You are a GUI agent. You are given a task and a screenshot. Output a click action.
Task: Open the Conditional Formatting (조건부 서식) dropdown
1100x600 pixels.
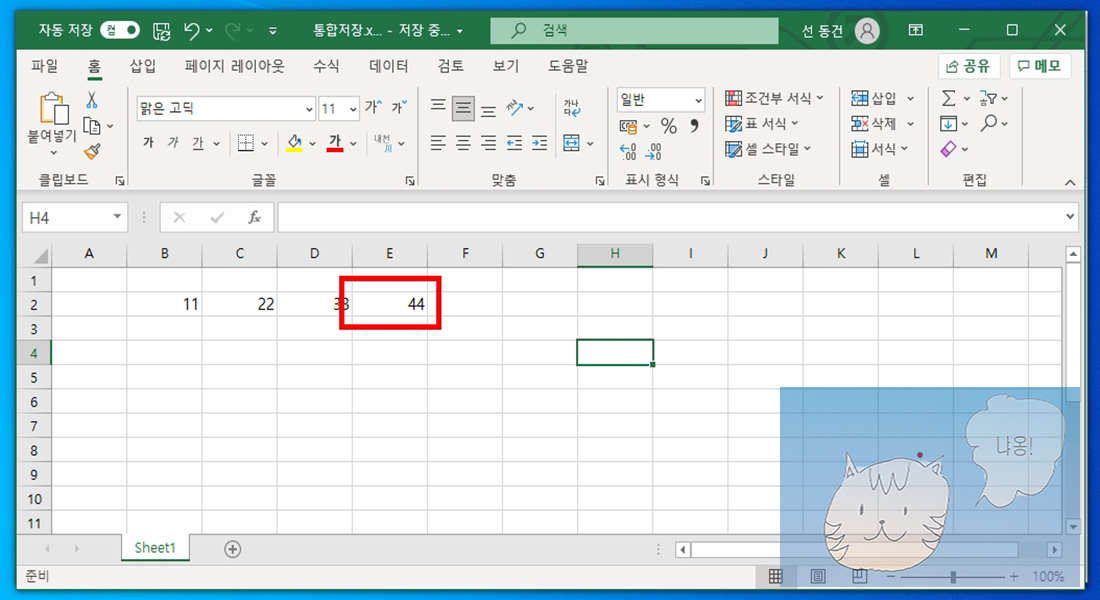click(774, 98)
